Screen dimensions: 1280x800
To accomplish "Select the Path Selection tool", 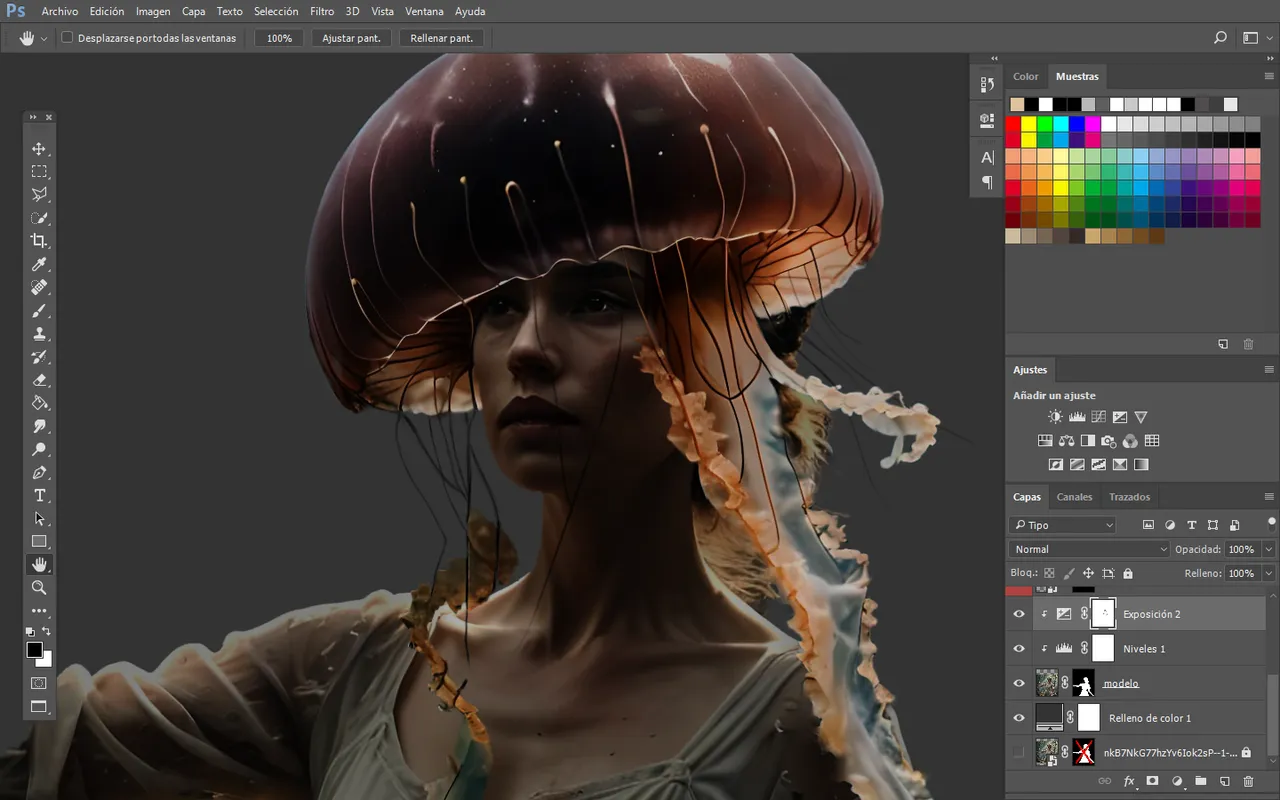I will (x=39, y=518).
